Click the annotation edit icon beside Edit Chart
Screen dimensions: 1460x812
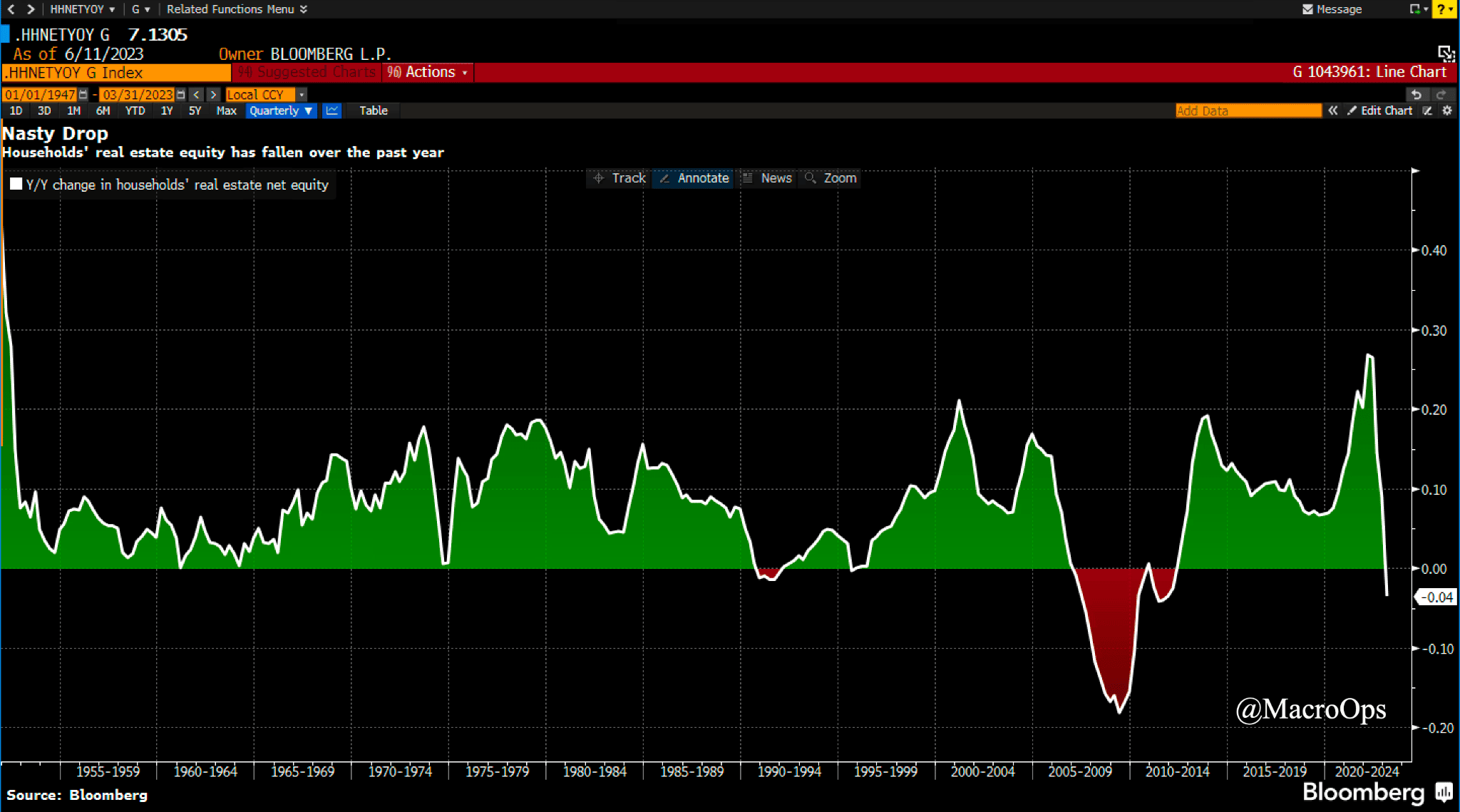click(1427, 111)
